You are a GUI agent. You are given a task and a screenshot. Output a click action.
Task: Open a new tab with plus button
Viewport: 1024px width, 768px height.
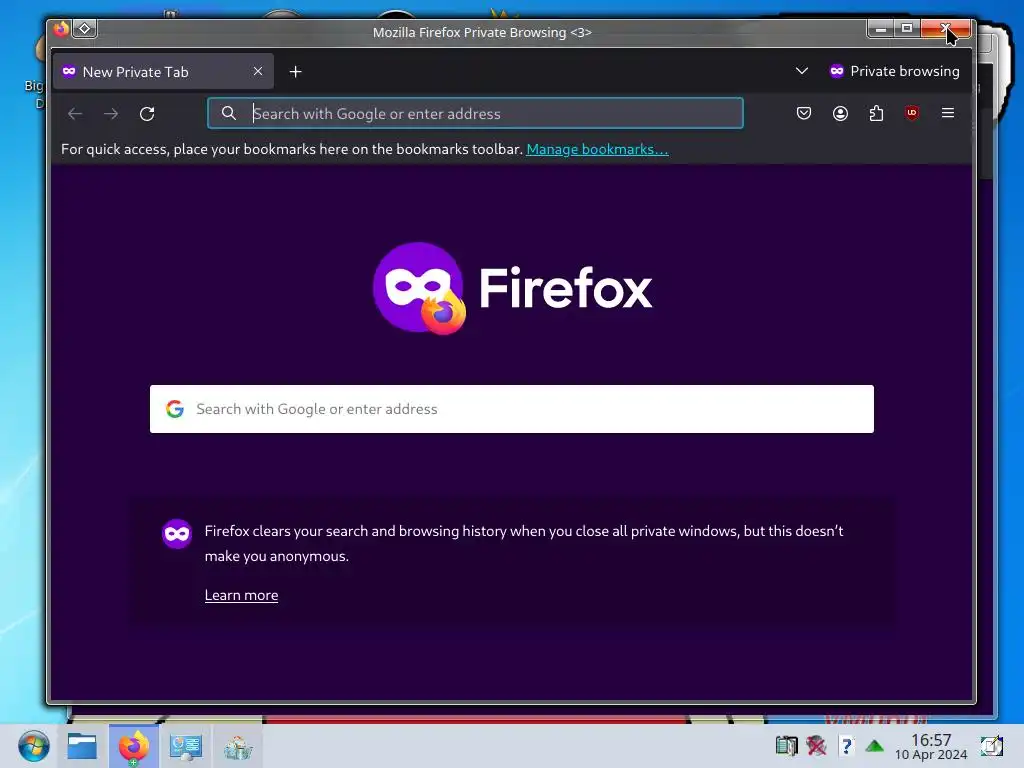[295, 72]
